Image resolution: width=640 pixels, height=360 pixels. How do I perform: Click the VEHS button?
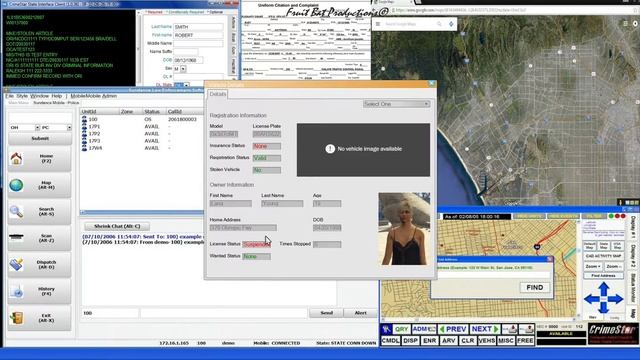487,340
